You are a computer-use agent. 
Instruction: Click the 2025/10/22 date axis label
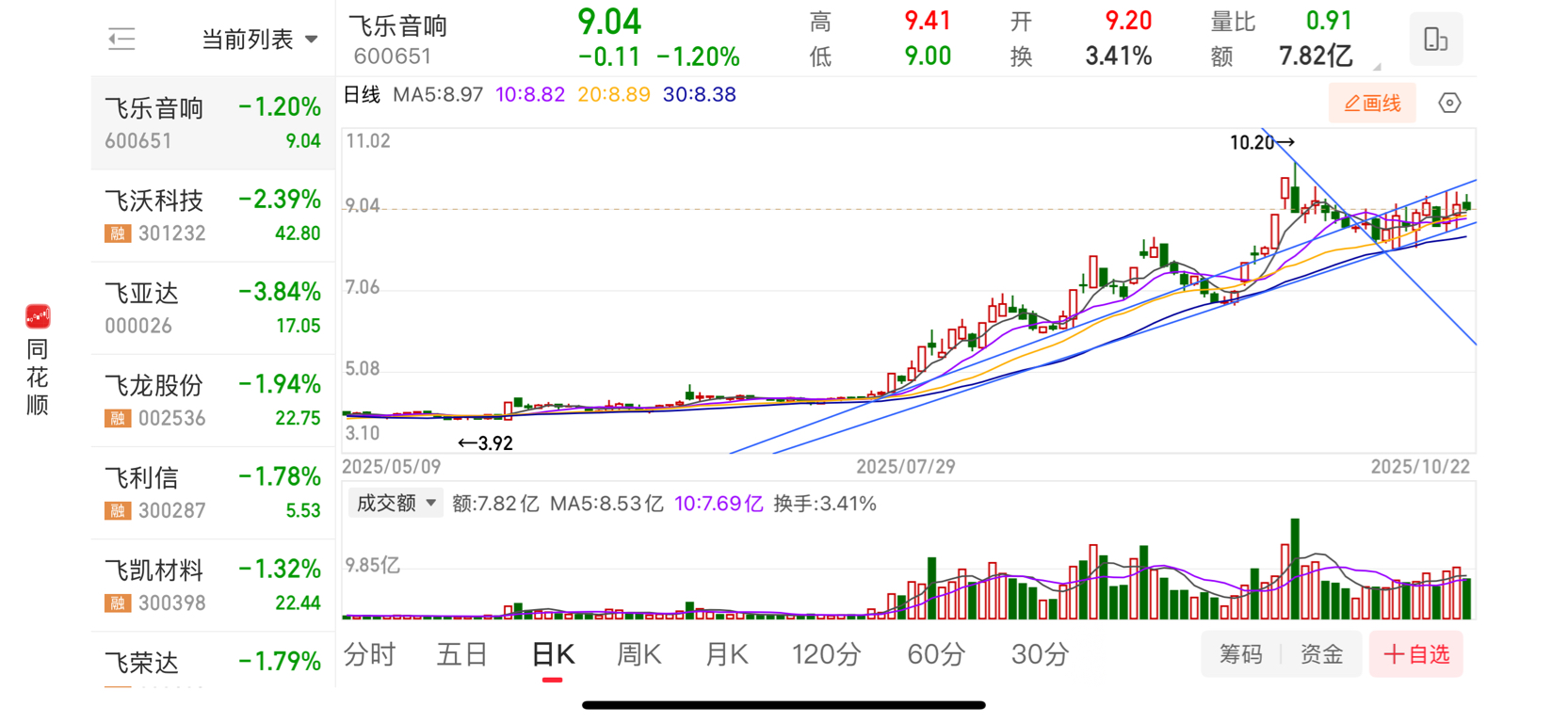tap(1420, 466)
